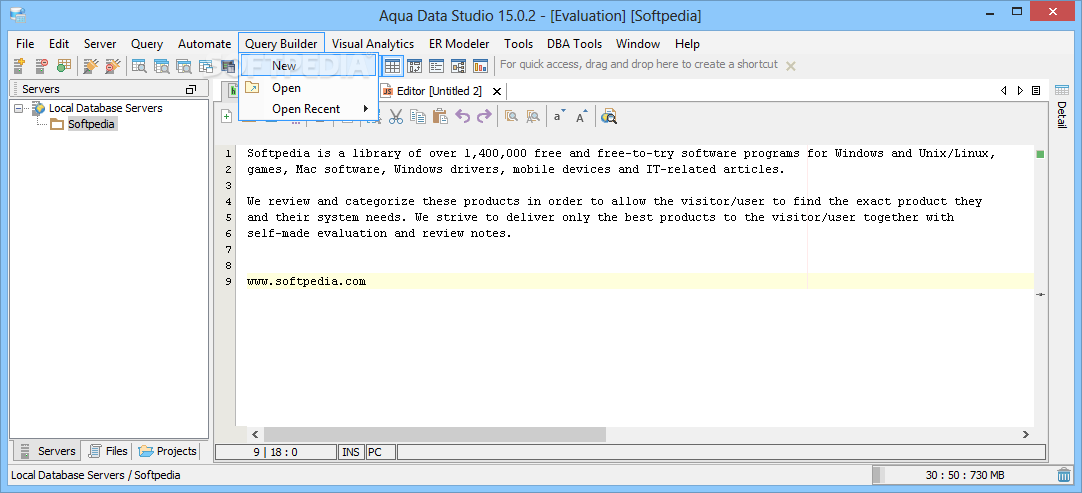
Task: Undo last edit with purple arrow
Action: [x=462, y=116]
